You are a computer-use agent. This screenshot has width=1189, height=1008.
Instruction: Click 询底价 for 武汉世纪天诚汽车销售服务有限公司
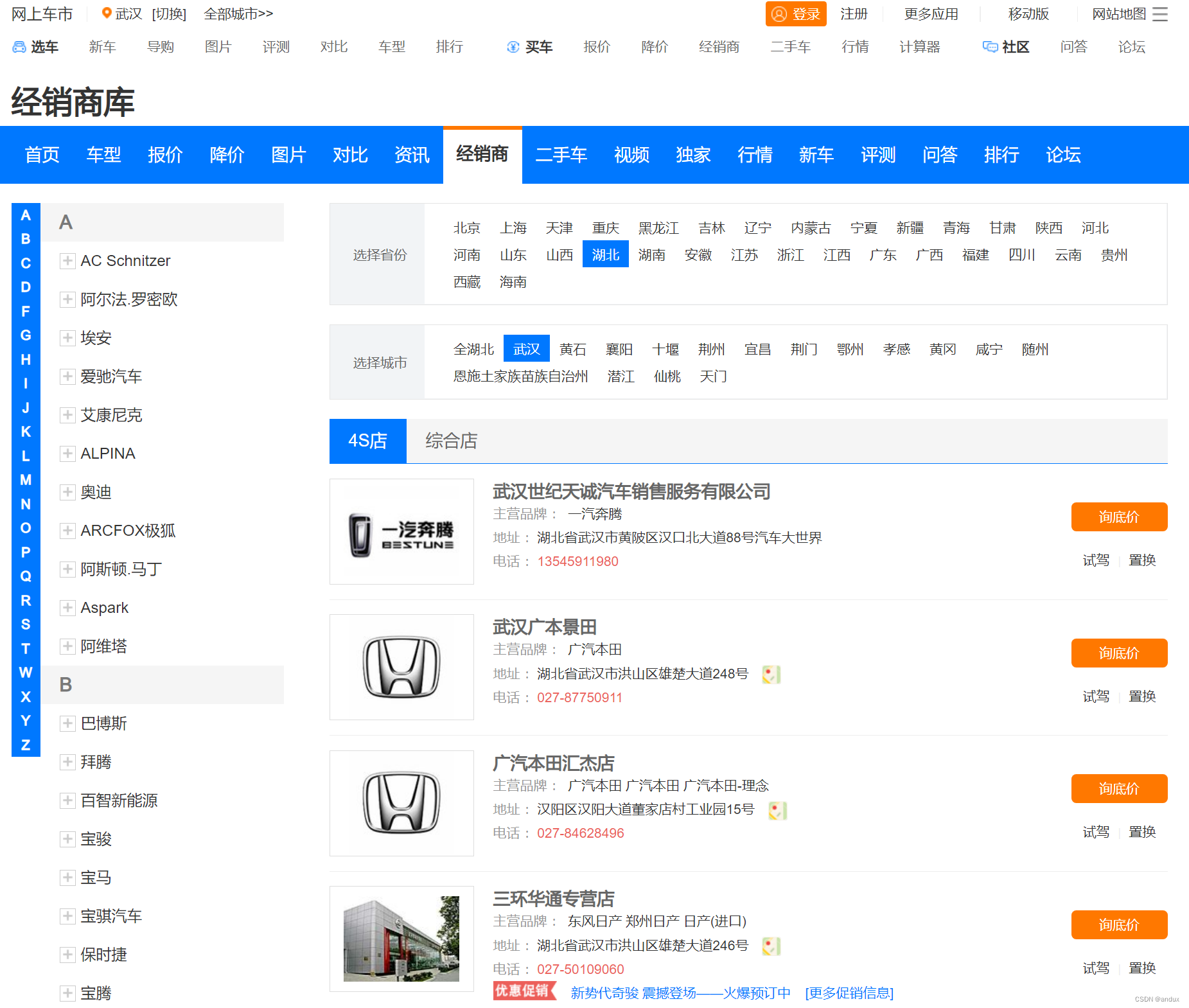point(1119,517)
